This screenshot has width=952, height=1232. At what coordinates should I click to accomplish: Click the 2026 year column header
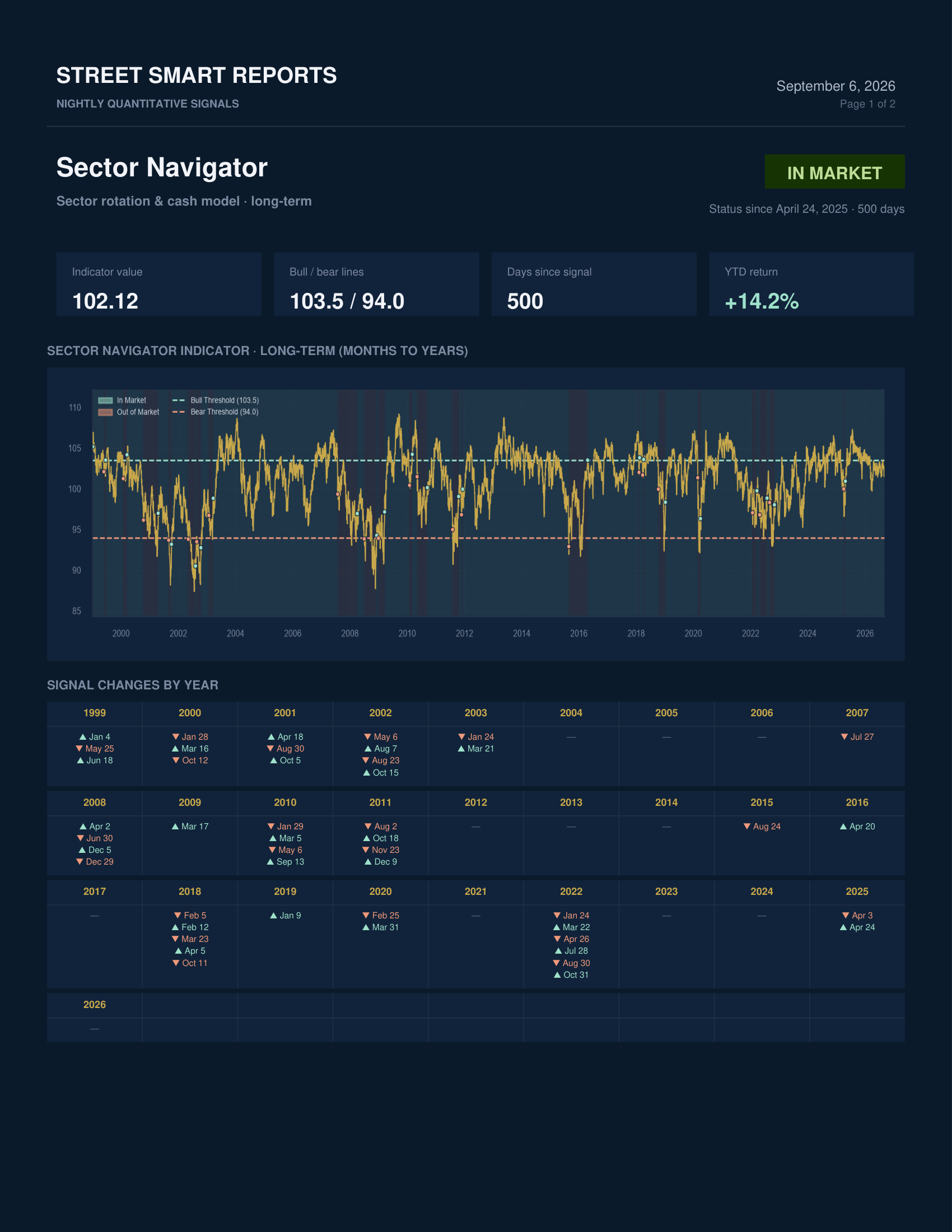point(95,1005)
